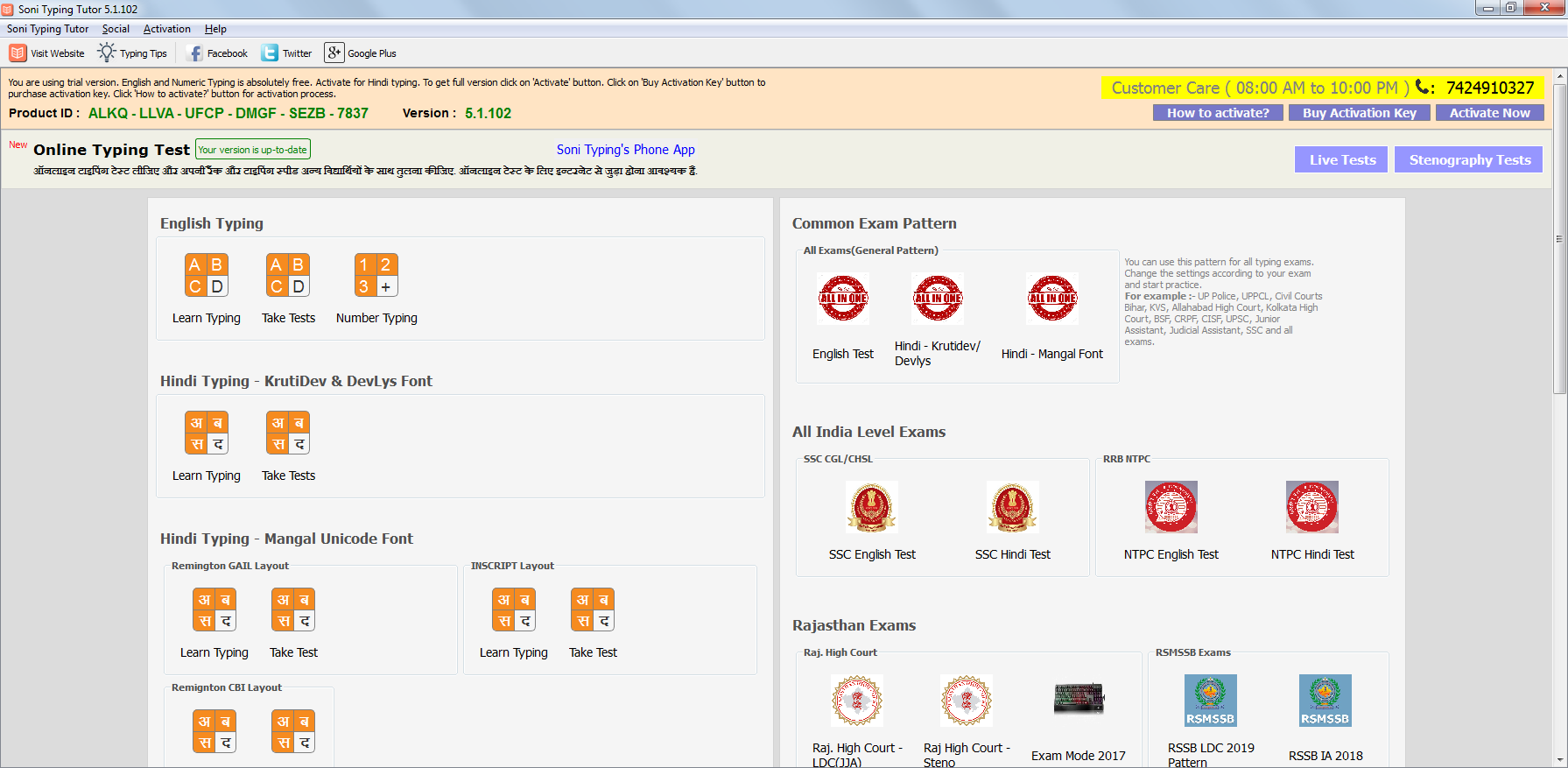Screen dimensions: 1568x768
Task: Open English Learn Typing ABCD icon
Action: click(x=206, y=275)
